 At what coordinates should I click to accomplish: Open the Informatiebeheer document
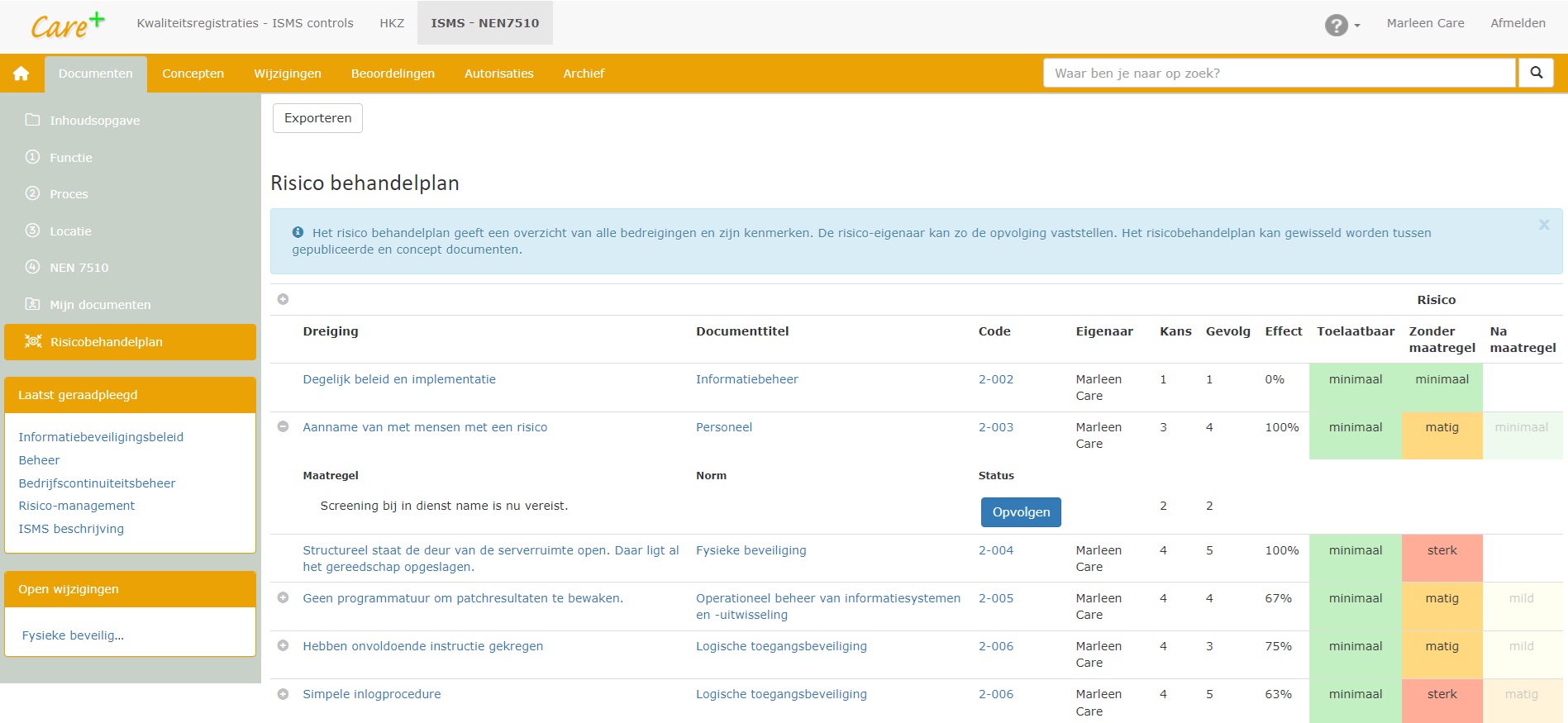(x=747, y=379)
